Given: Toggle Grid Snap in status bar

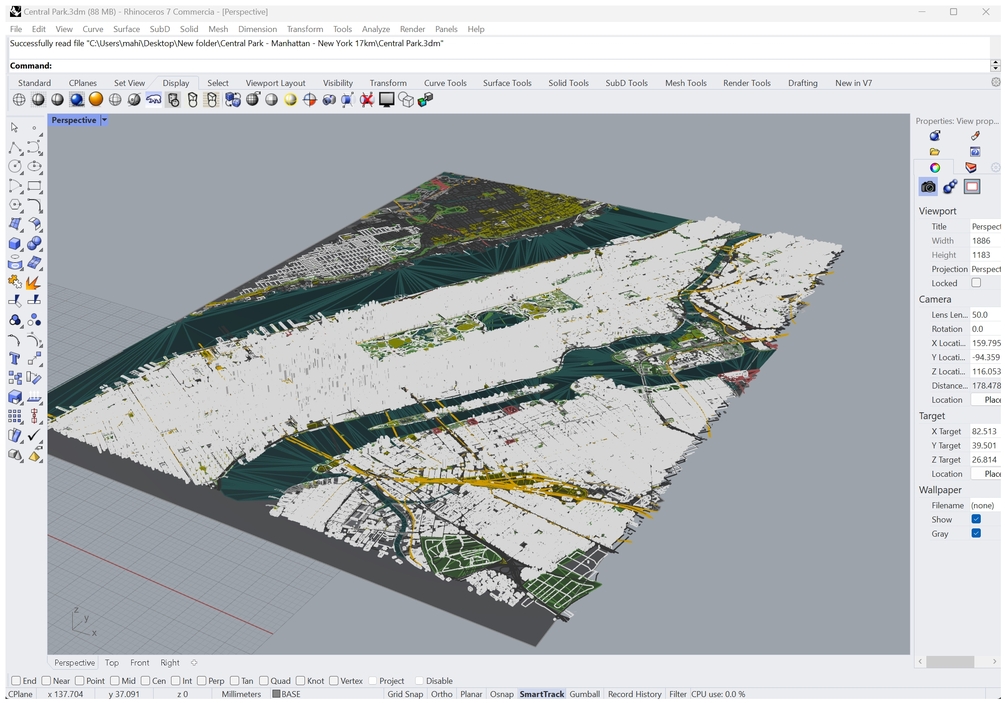Looking at the screenshot, I should point(404,694).
